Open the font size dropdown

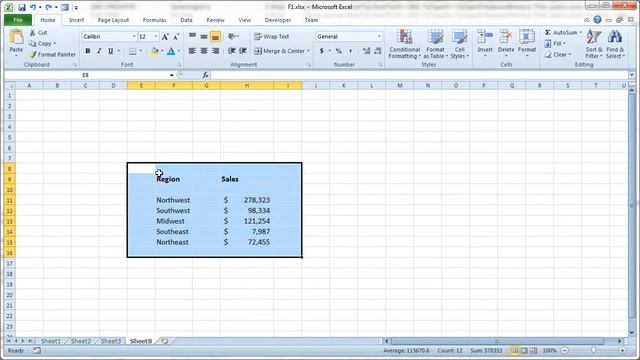click(156, 36)
